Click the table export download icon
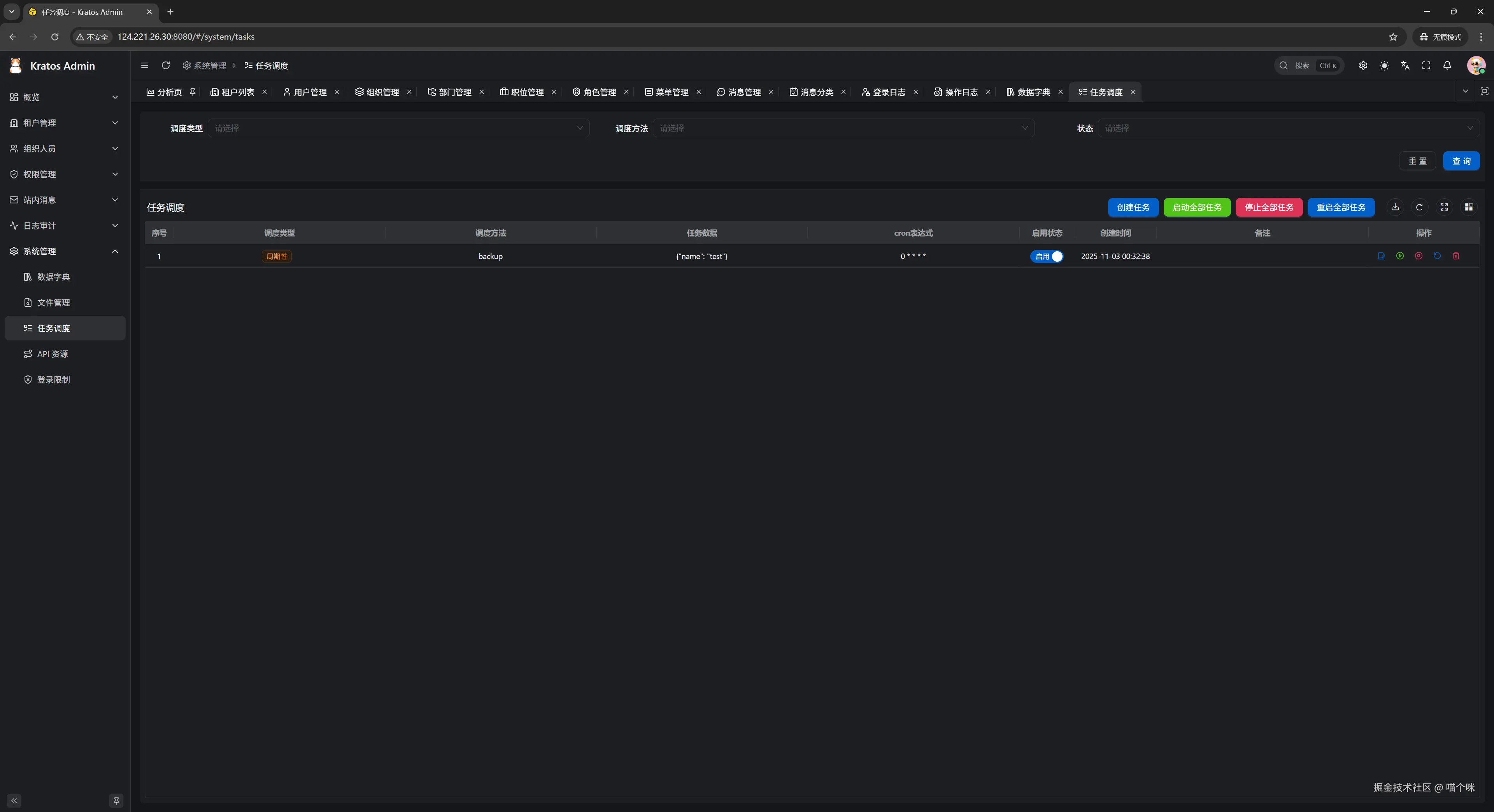1494x812 pixels. (x=1396, y=207)
